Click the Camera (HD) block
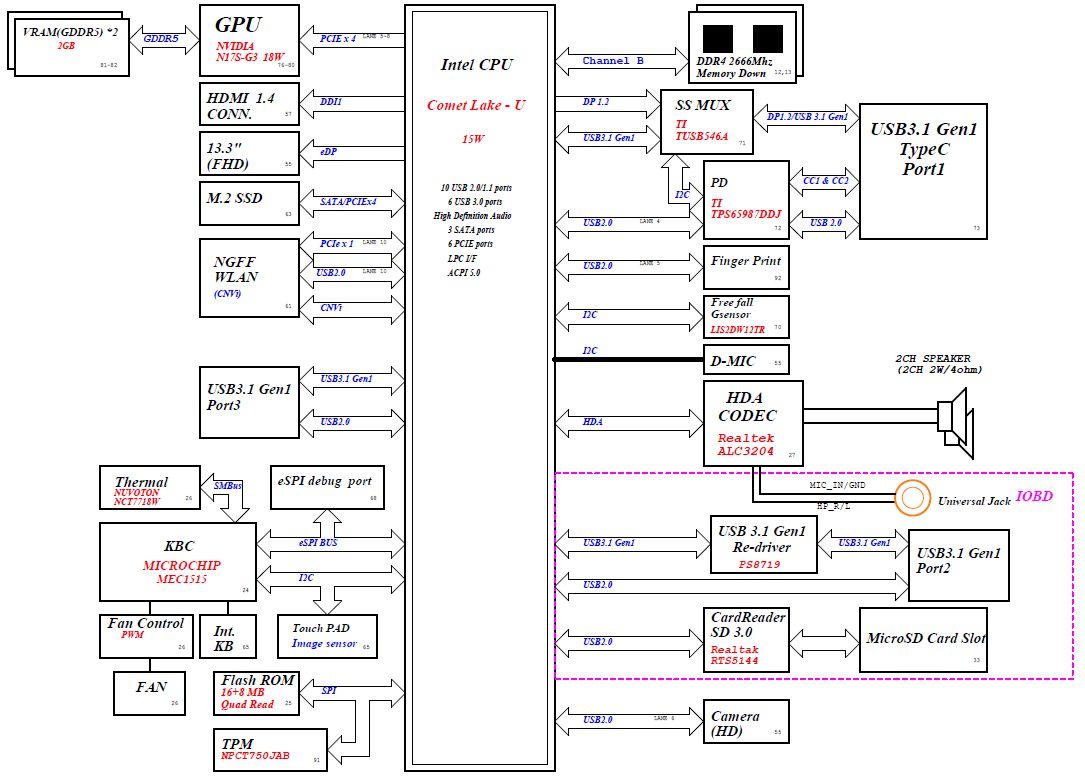Image resolution: width=1085 pixels, height=776 pixels. [745, 722]
